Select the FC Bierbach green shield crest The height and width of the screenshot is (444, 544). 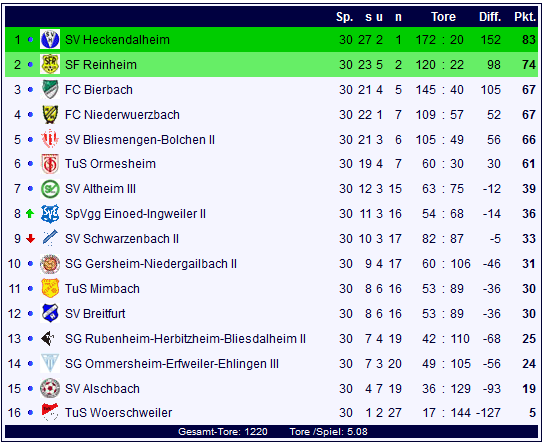tap(50, 89)
